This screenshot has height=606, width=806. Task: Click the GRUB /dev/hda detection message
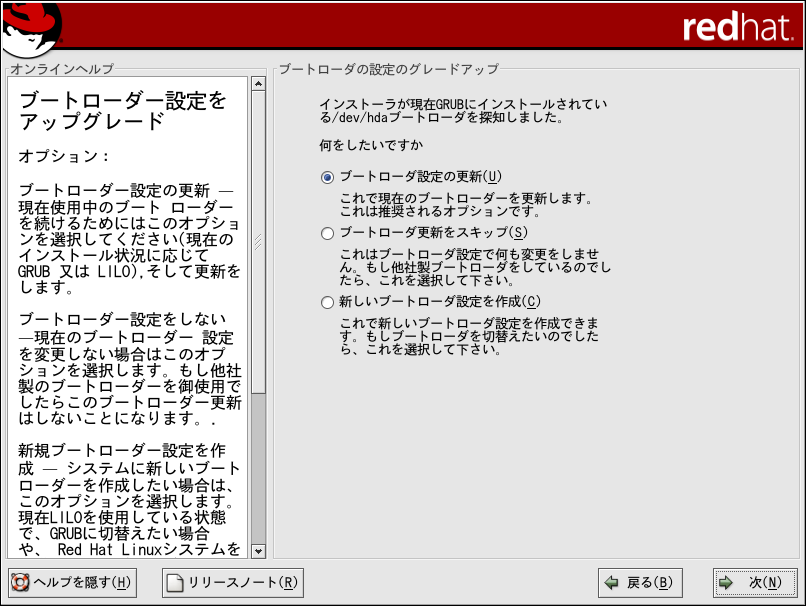463,110
